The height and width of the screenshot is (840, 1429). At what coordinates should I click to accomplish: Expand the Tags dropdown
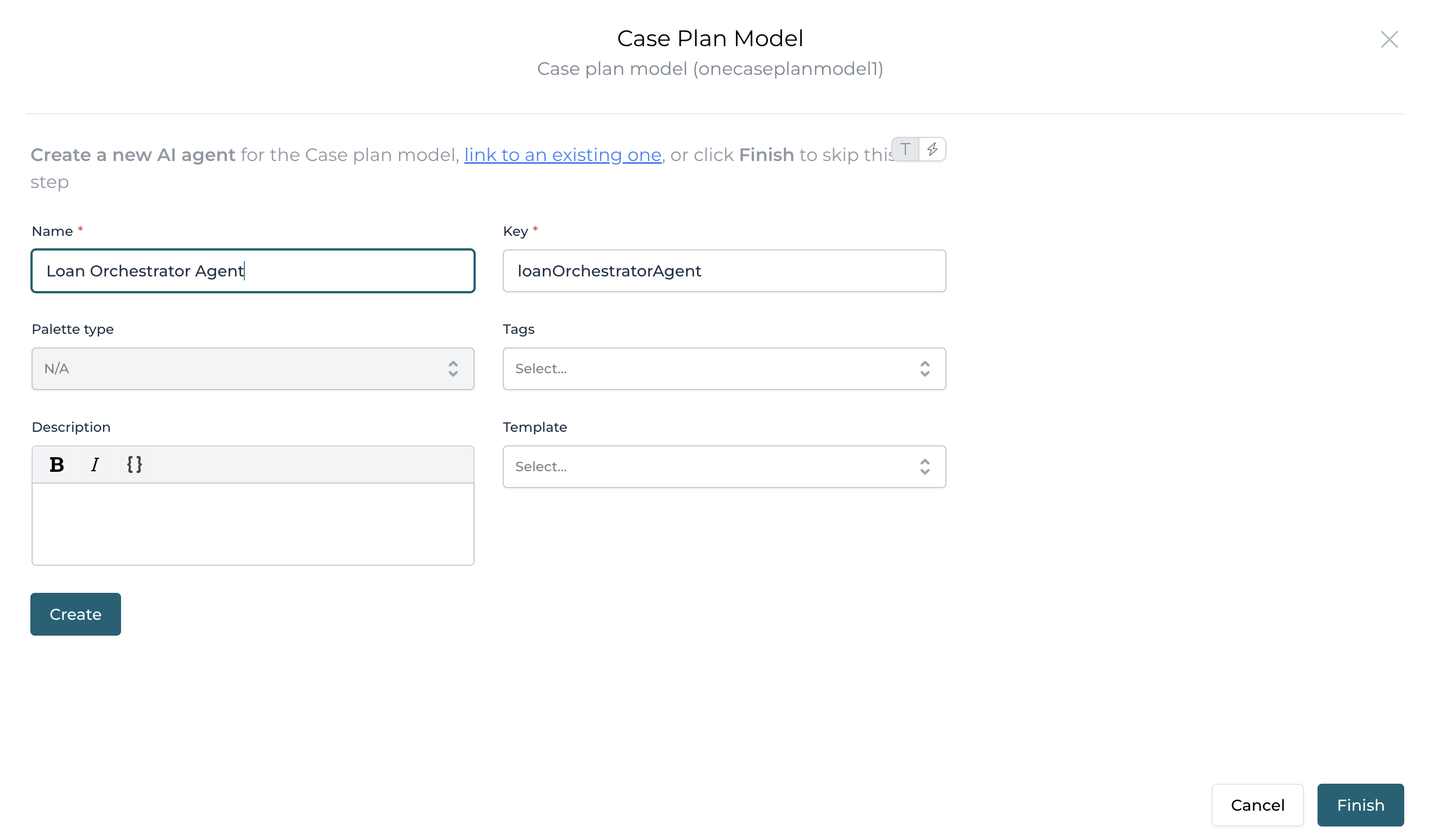(x=724, y=369)
